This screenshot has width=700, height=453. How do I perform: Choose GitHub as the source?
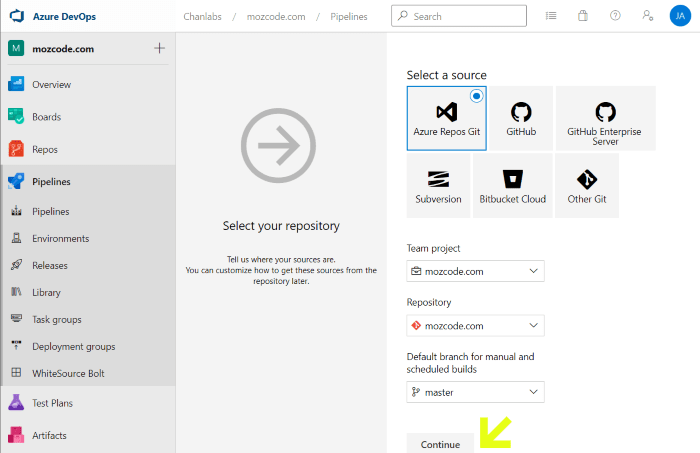(520, 118)
